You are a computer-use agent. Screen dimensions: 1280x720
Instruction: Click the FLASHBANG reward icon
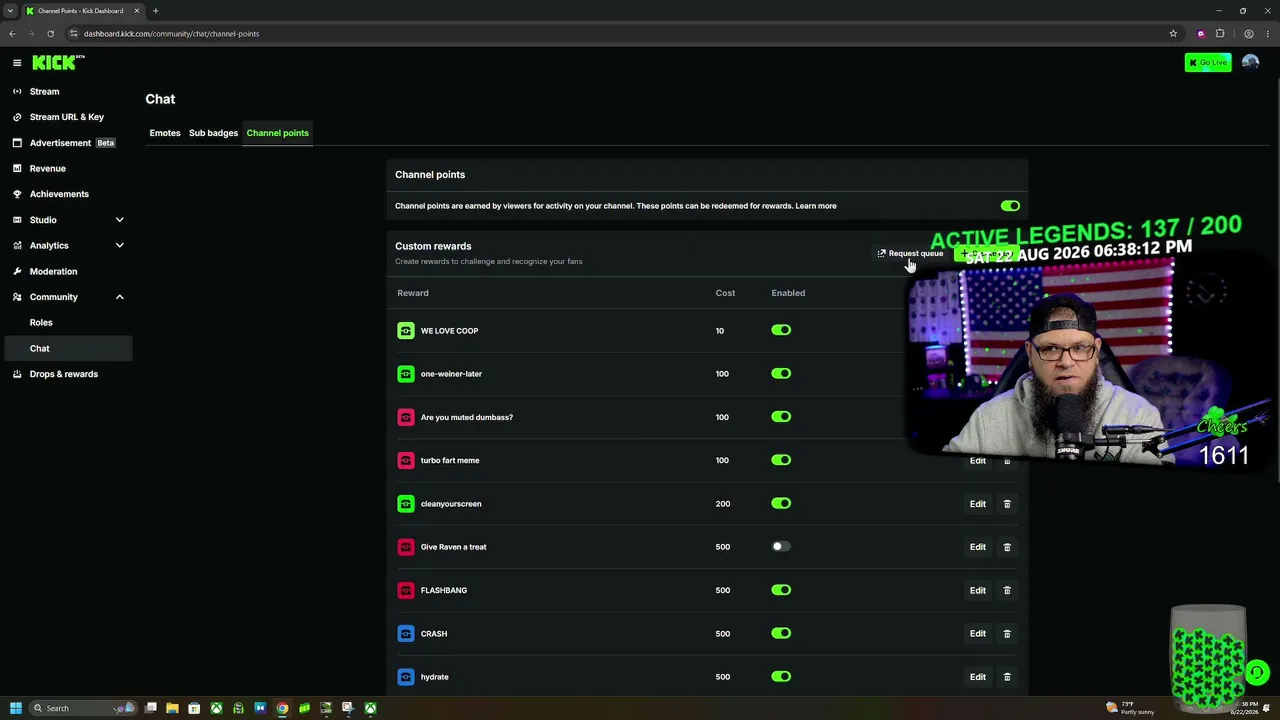[x=406, y=591]
